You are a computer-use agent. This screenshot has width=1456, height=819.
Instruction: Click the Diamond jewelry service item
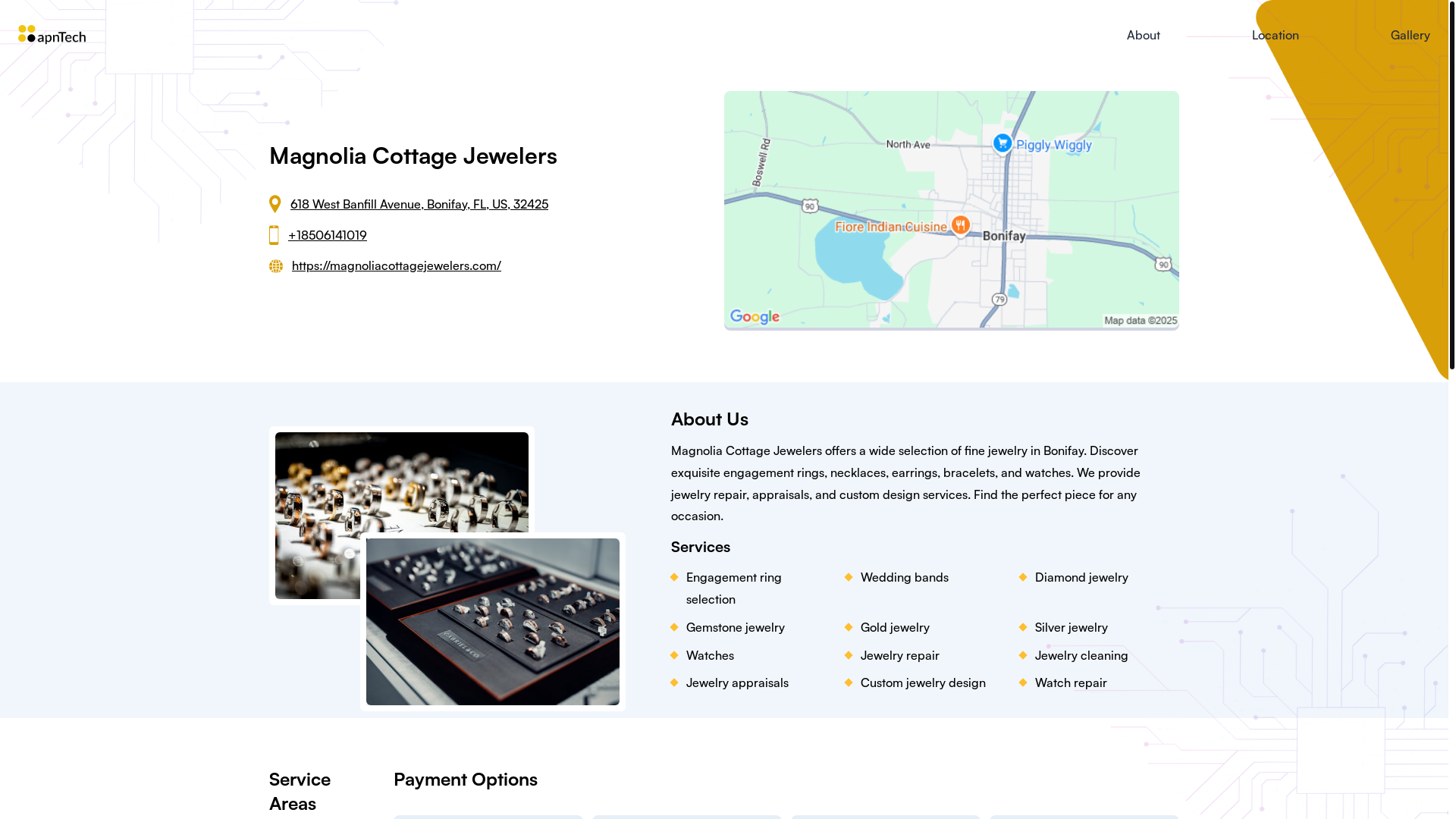coord(1081,577)
